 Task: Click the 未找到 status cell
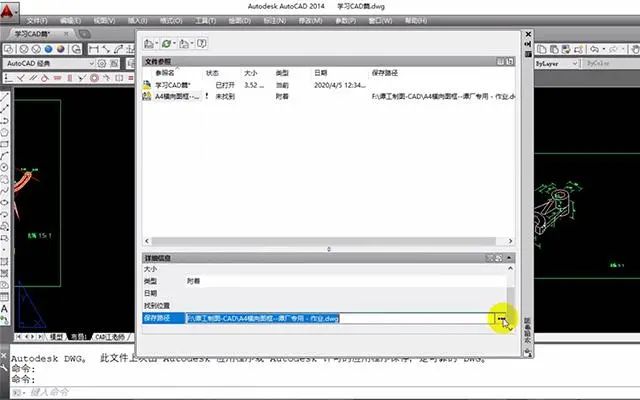(225, 96)
